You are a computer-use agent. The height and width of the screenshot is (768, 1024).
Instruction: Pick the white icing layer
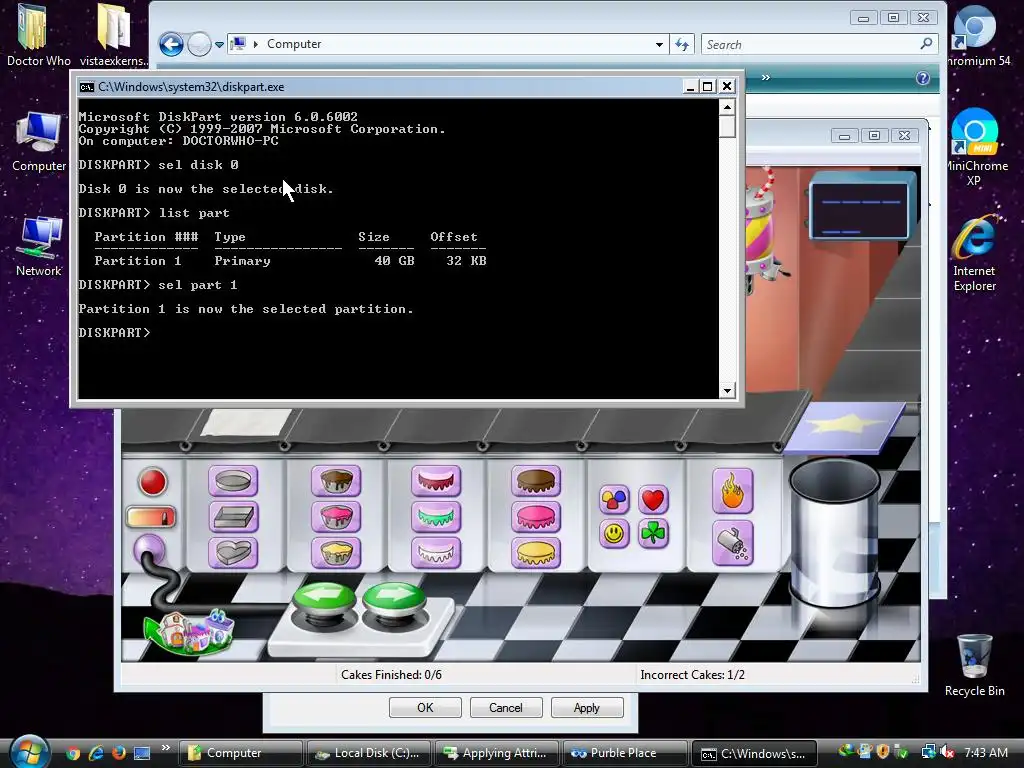pos(436,553)
